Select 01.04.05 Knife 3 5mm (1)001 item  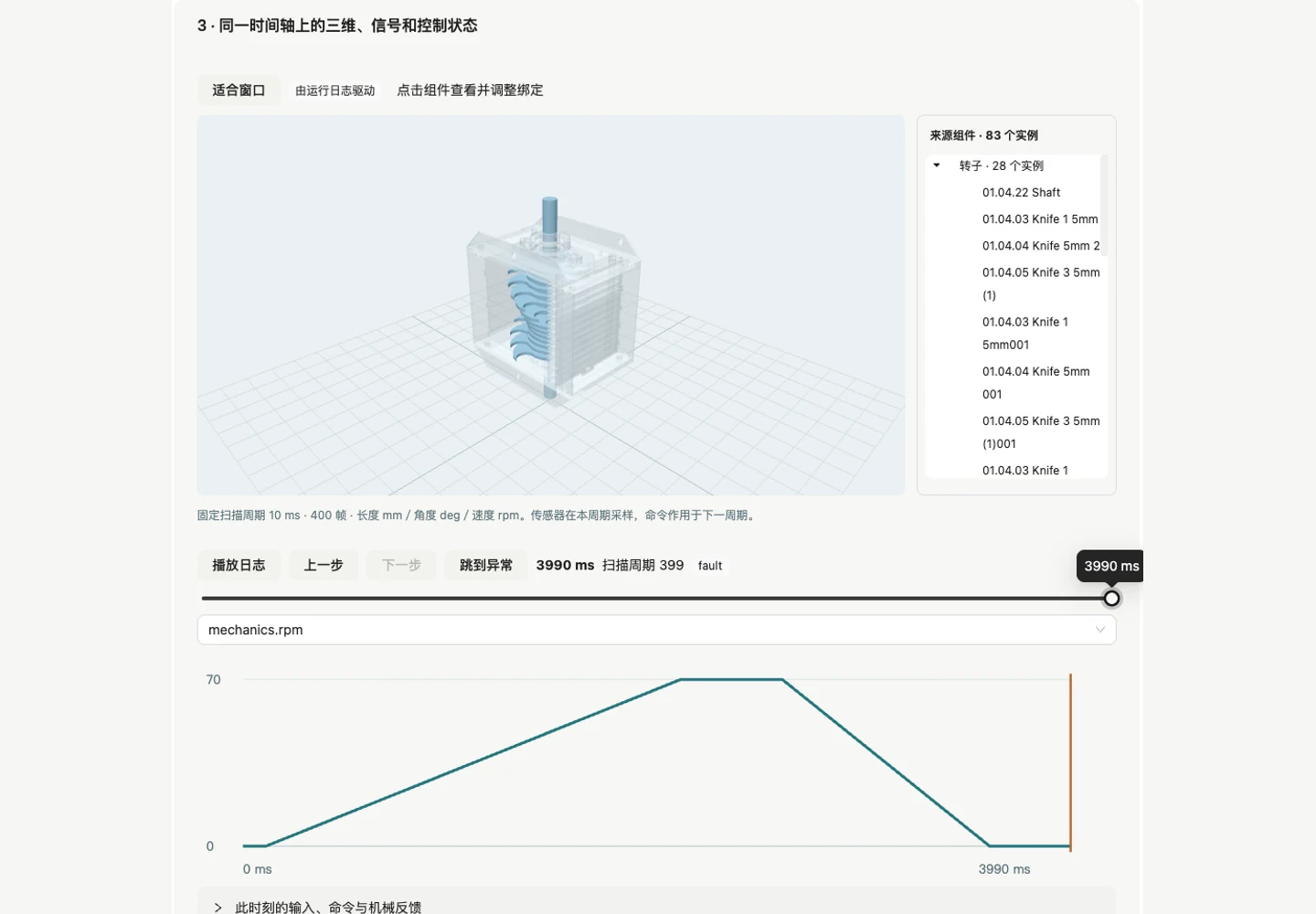pos(1041,431)
